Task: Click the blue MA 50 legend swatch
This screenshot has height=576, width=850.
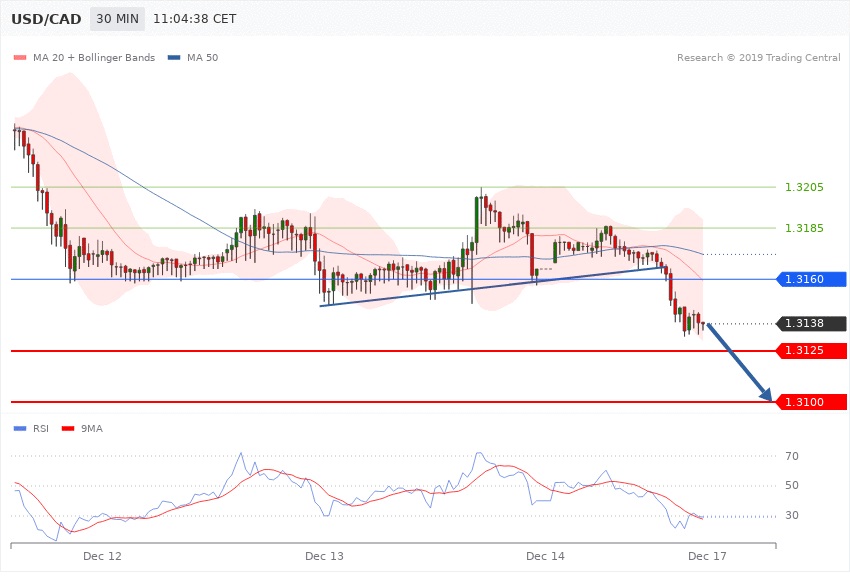Action: coord(174,57)
